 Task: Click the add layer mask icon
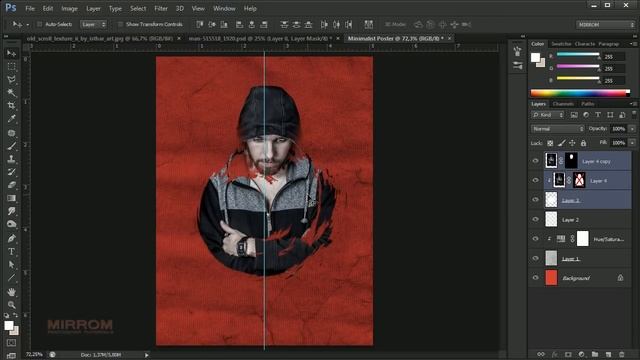pyautogui.click(x=568, y=354)
